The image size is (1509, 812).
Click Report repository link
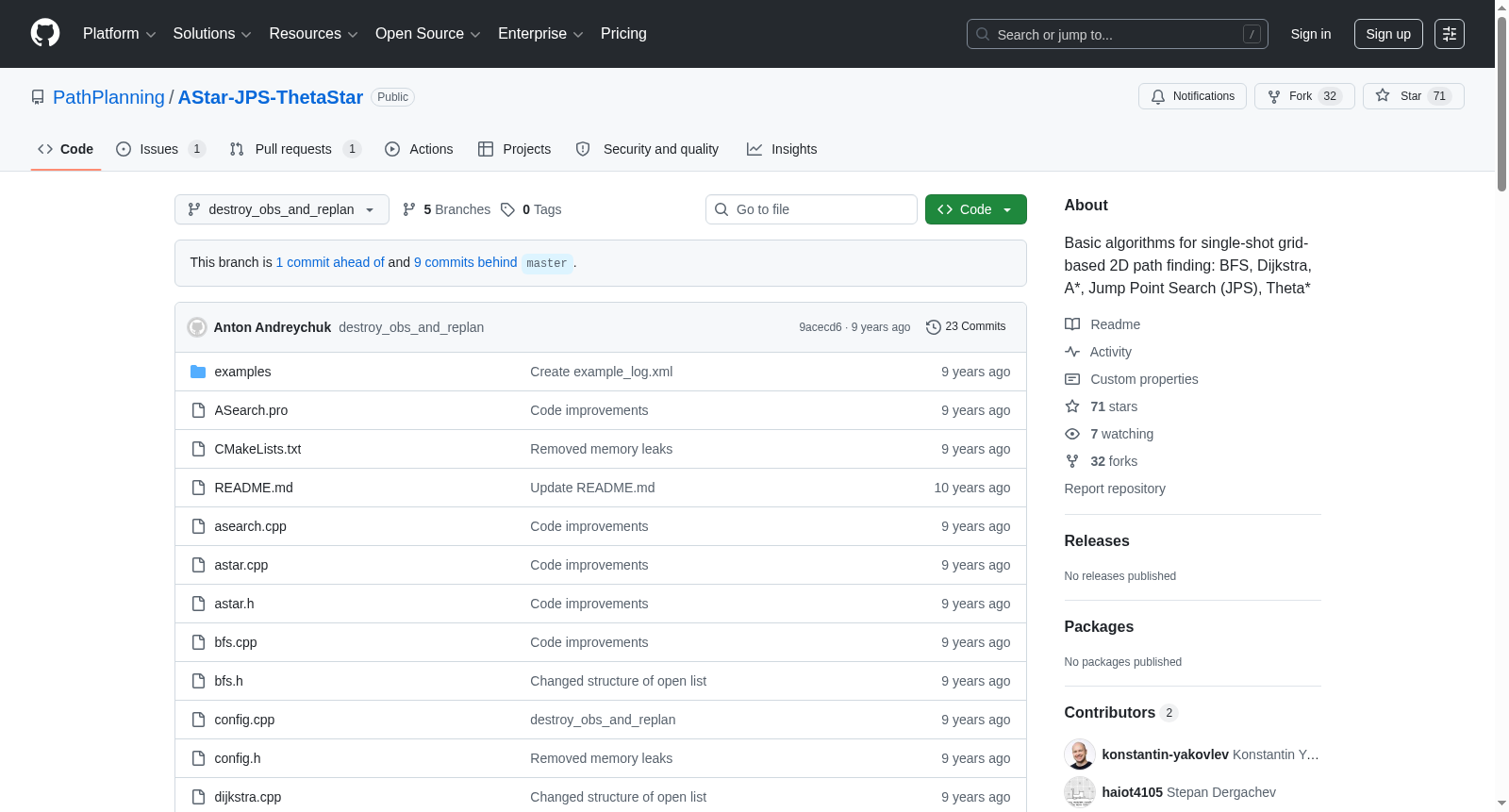(x=1115, y=489)
